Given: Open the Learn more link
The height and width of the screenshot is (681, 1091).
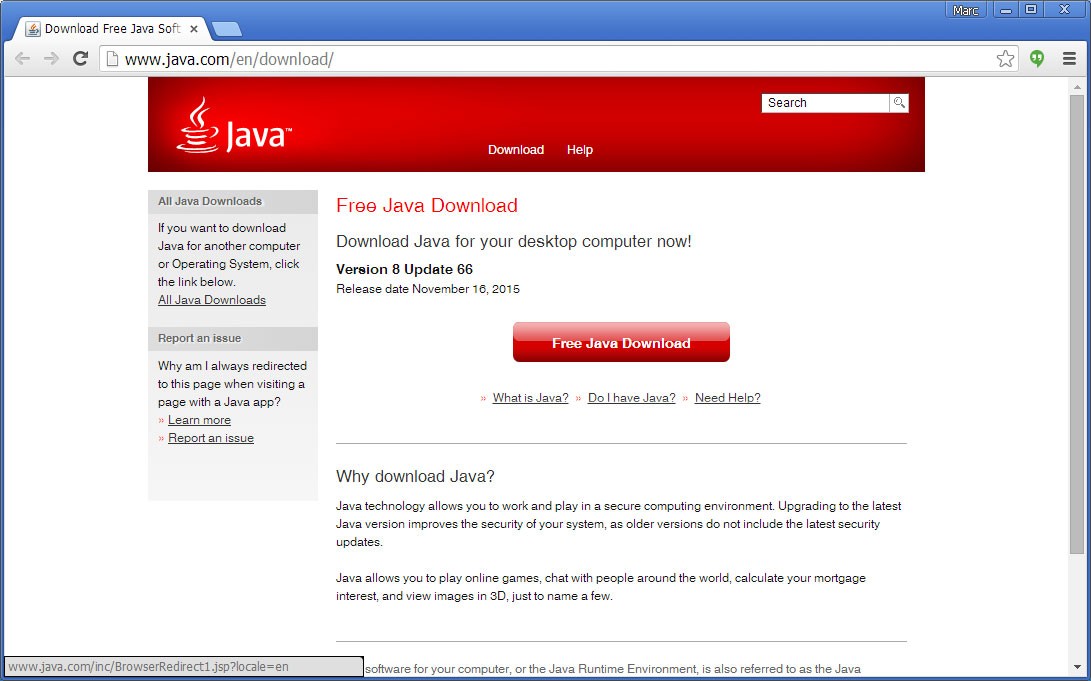Looking at the screenshot, I should click(199, 420).
